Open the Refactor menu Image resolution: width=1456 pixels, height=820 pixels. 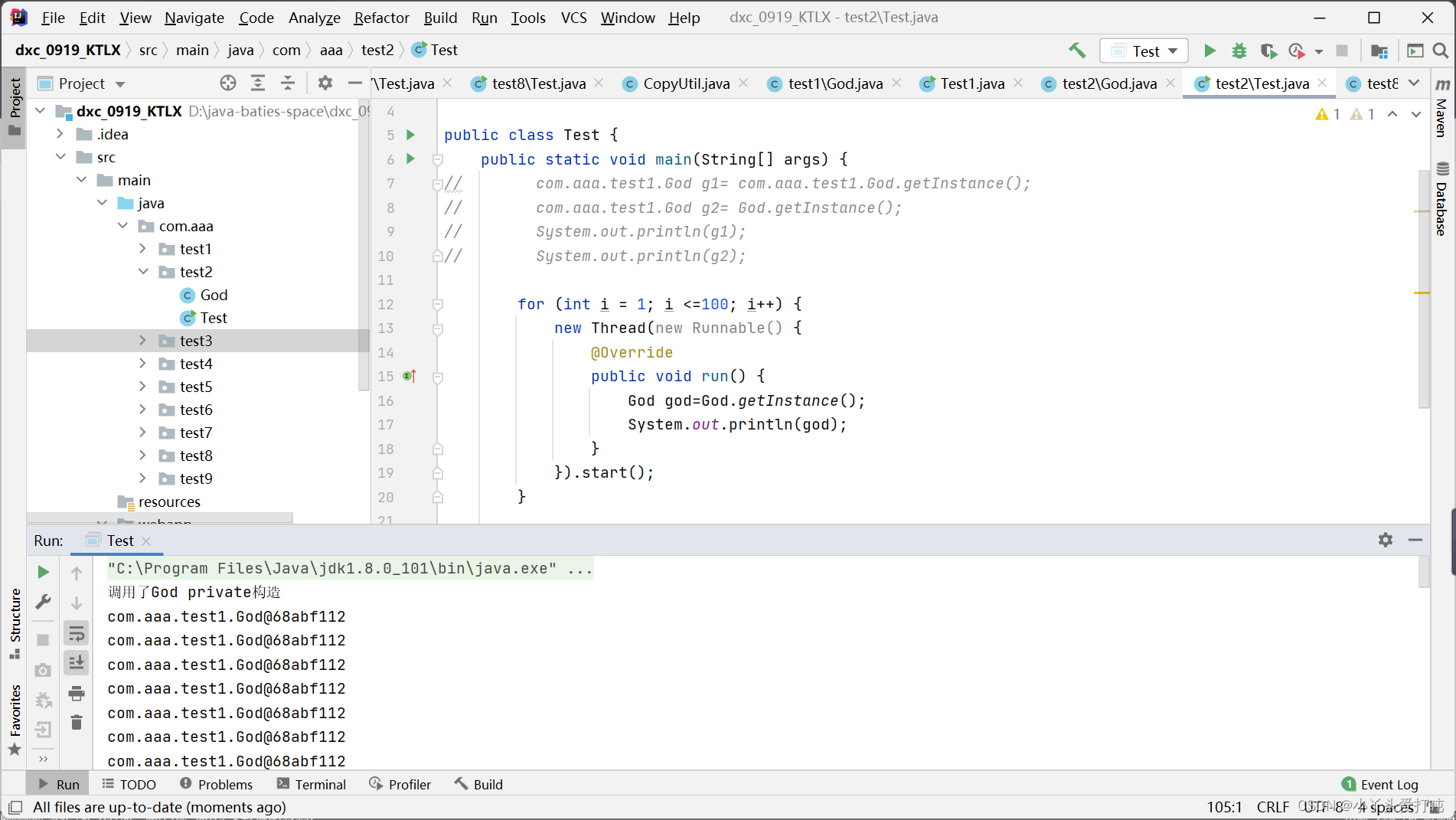[x=381, y=17]
